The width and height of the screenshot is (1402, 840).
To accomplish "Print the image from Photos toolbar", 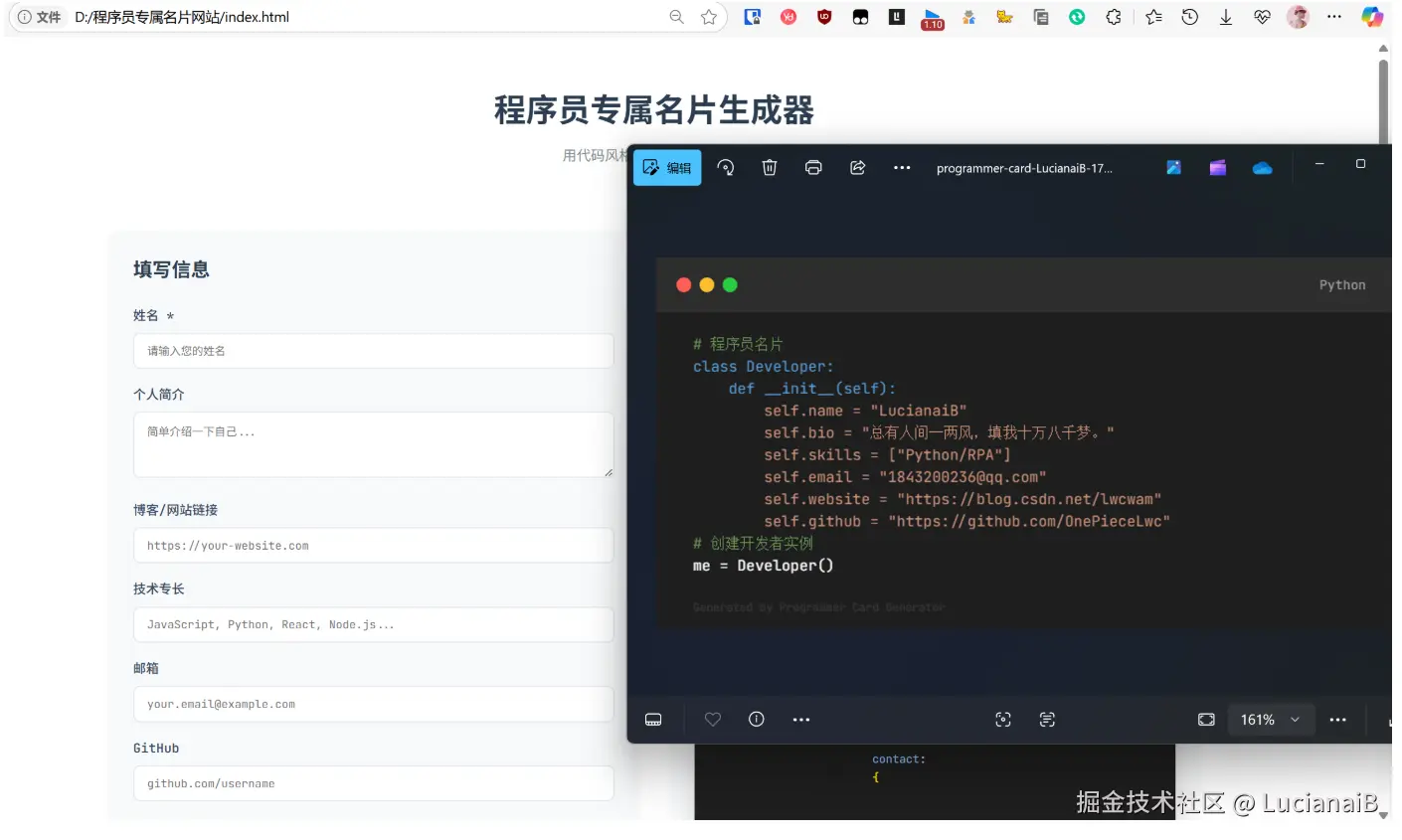I will tap(813, 167).
